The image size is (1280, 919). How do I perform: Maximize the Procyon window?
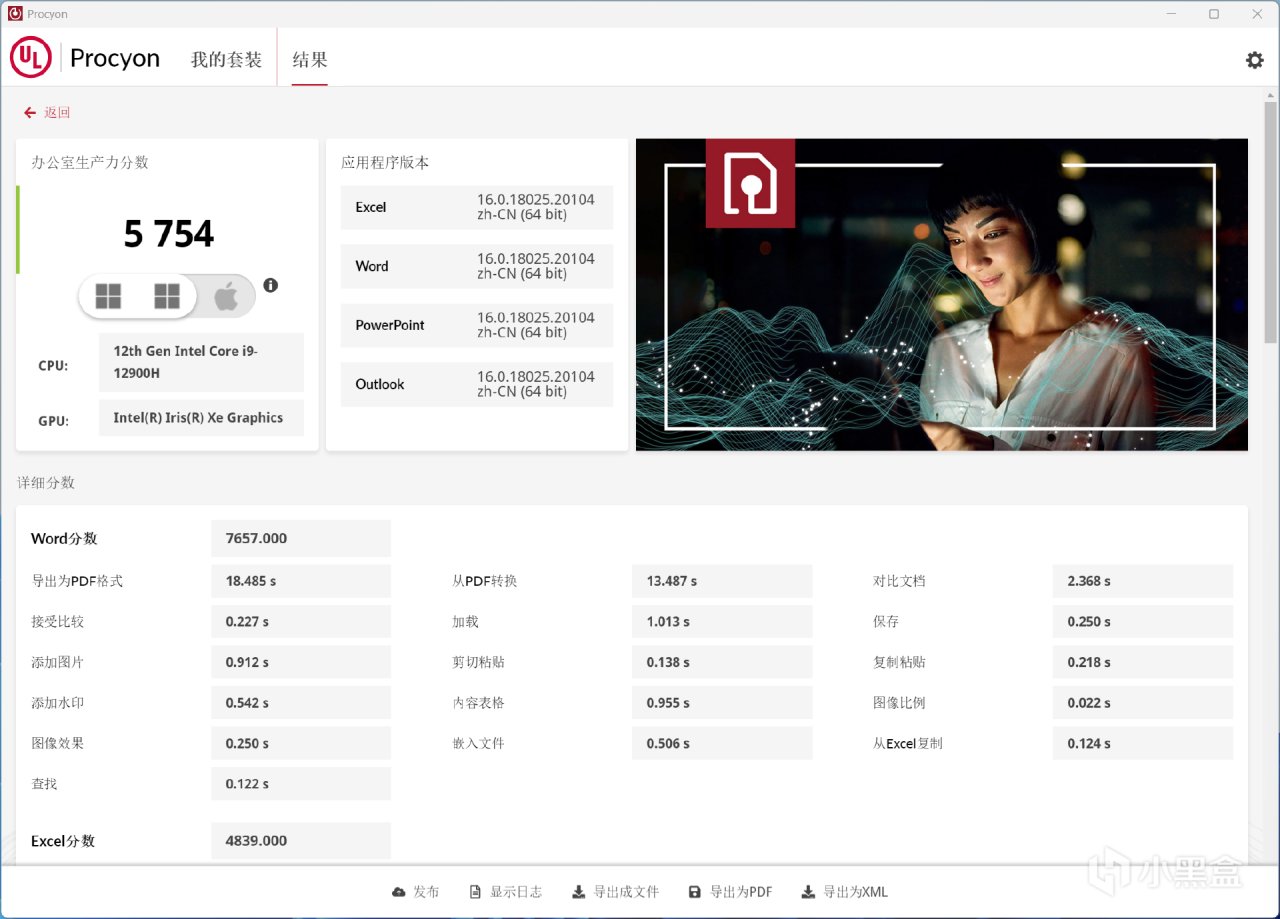(x=1214, y=14)
